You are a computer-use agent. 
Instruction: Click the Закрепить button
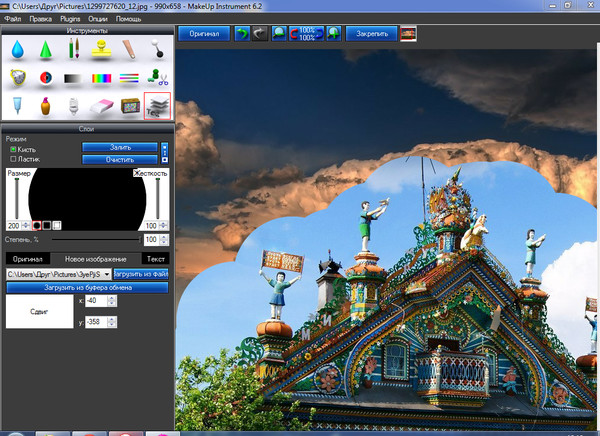(372, 34)
